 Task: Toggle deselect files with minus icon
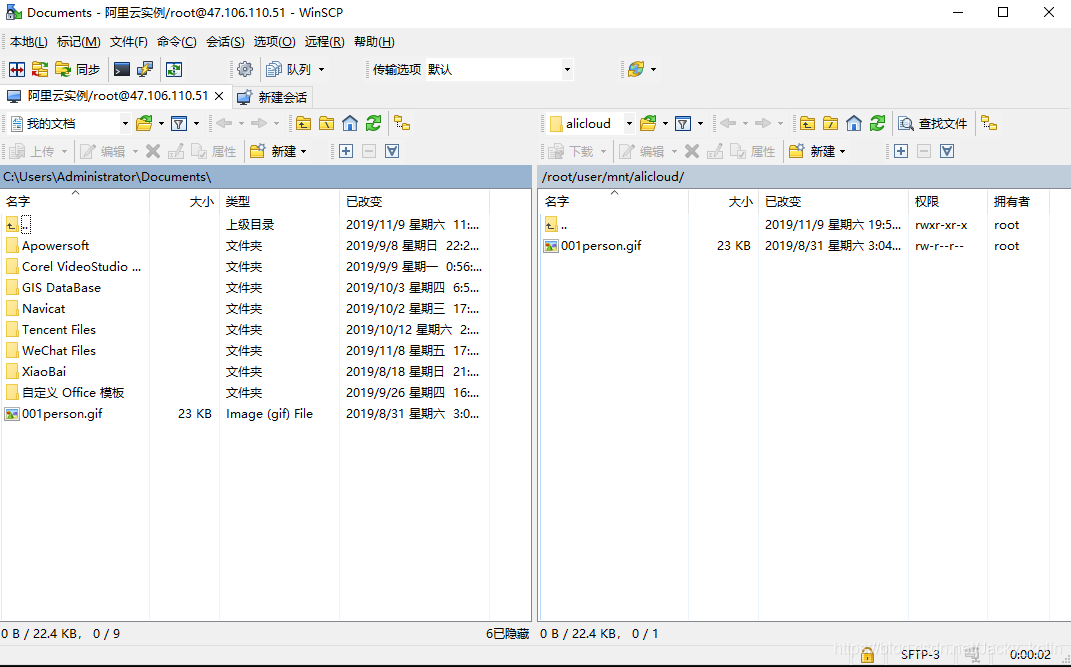922,150
